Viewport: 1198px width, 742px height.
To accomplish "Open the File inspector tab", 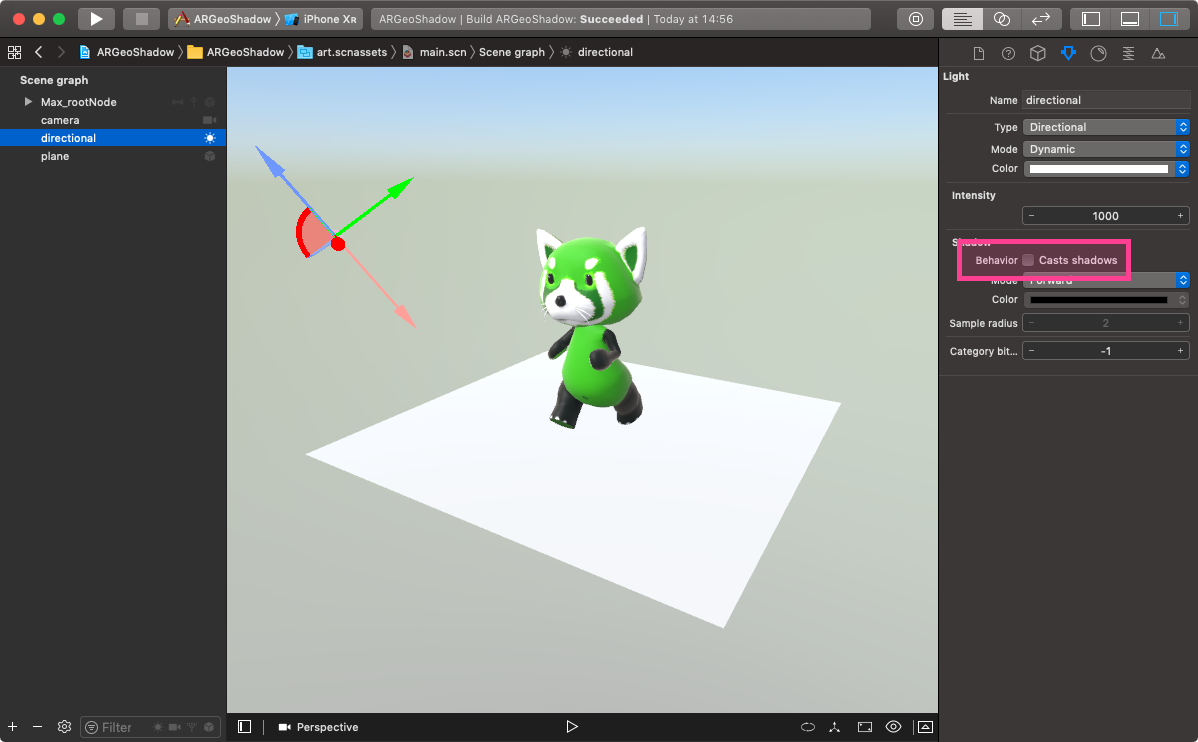I will (x=979, y=53).
